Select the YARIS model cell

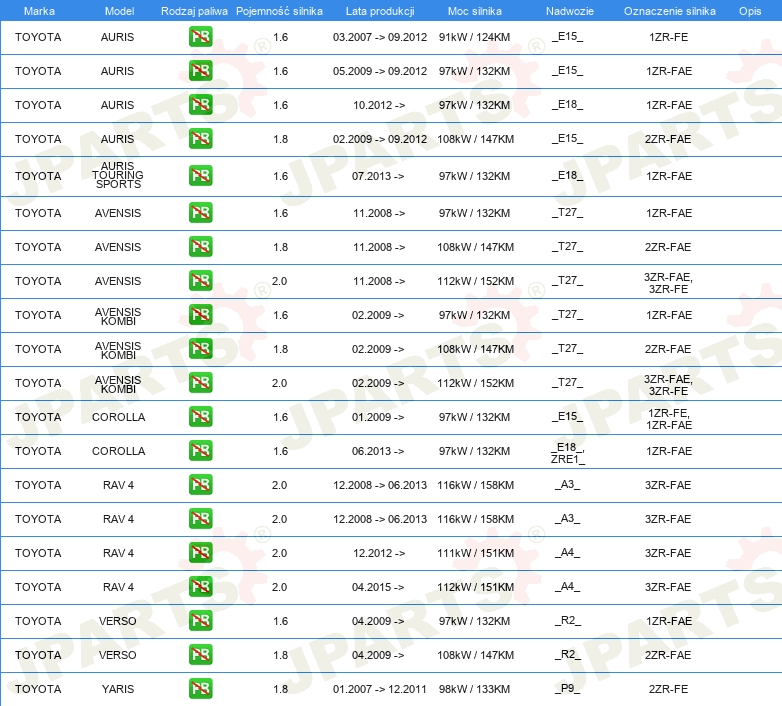click(118, 689)
